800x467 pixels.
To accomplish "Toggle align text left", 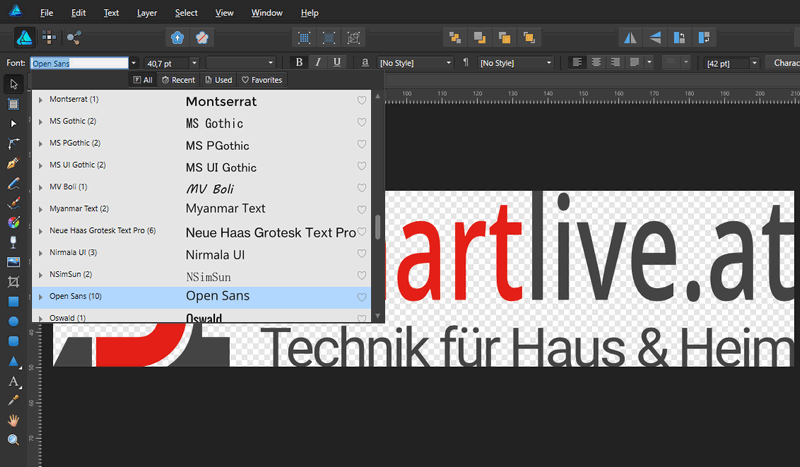I will click(x=577, y=62).
